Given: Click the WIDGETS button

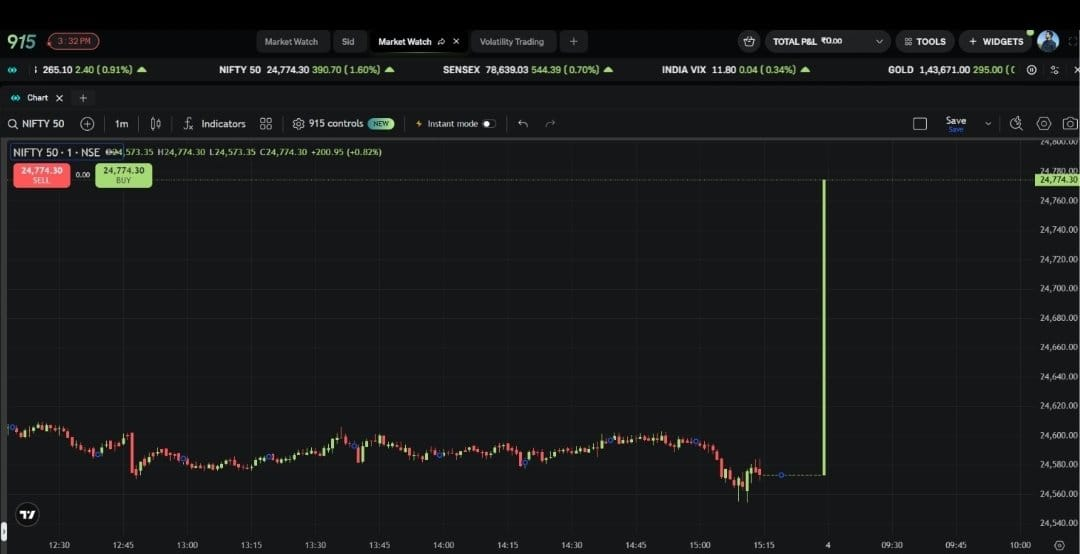Looking at the screenshot, I should pos(995,41).
